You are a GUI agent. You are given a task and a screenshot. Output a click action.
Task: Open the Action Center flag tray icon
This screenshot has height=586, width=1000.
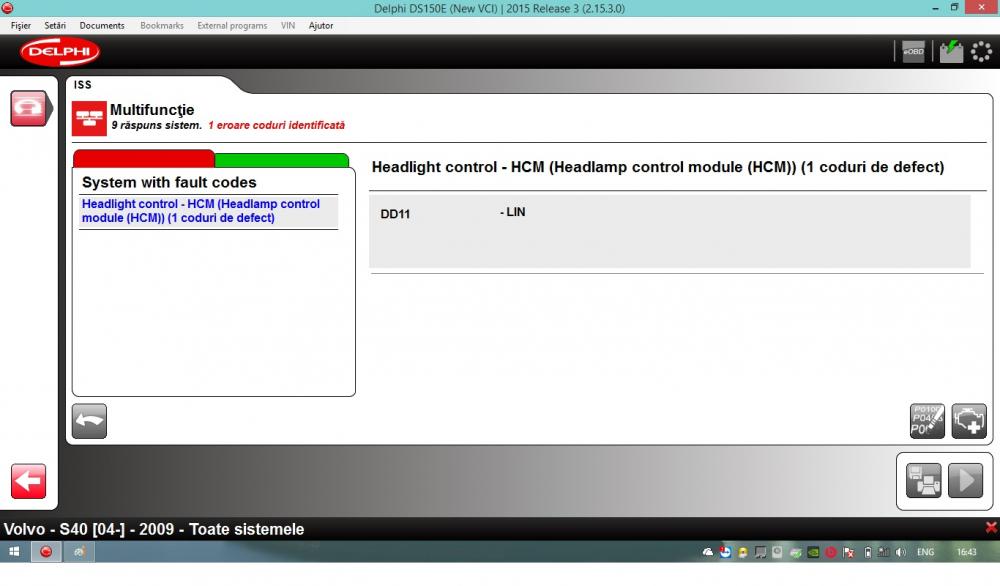pos(848,552)
